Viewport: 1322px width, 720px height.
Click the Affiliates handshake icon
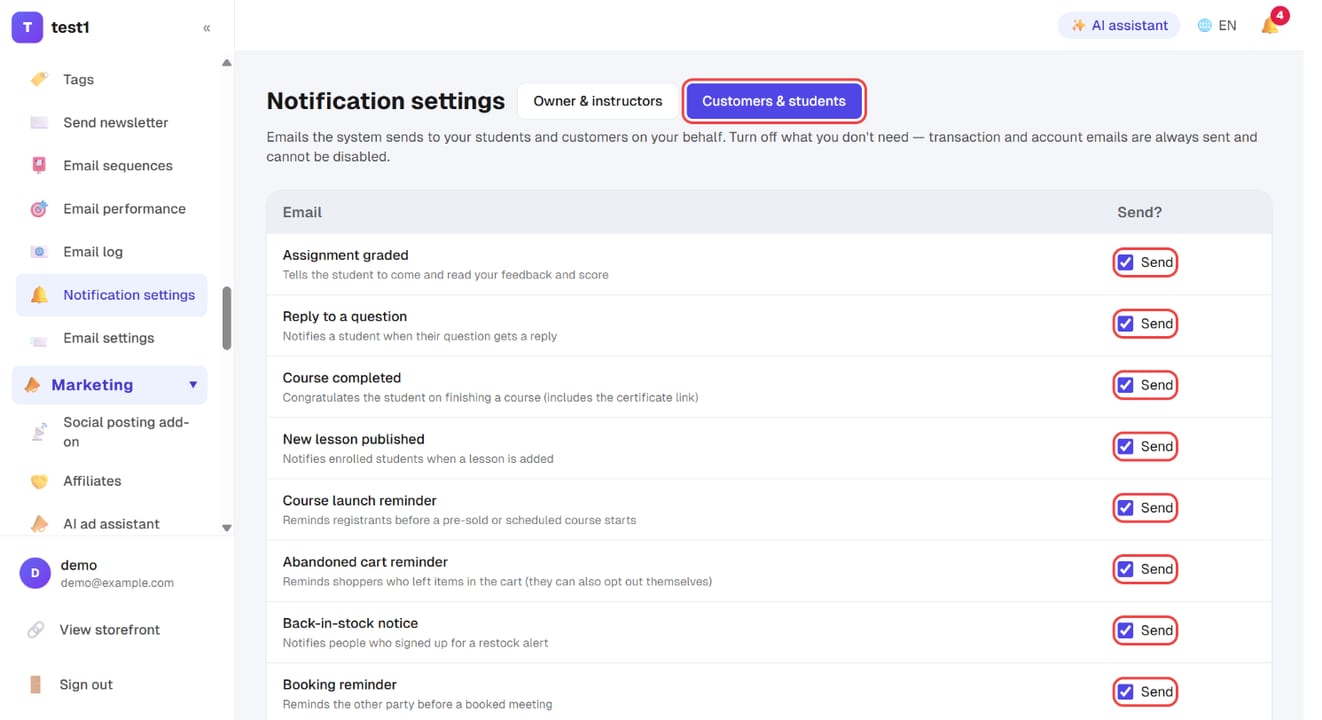pyautogui.click(x=39, y=481)
